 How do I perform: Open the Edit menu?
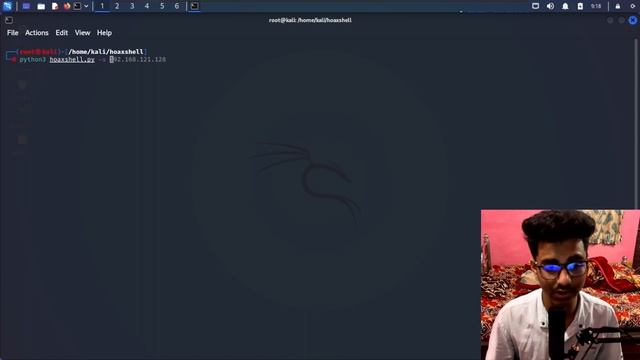tap(62, 33)
